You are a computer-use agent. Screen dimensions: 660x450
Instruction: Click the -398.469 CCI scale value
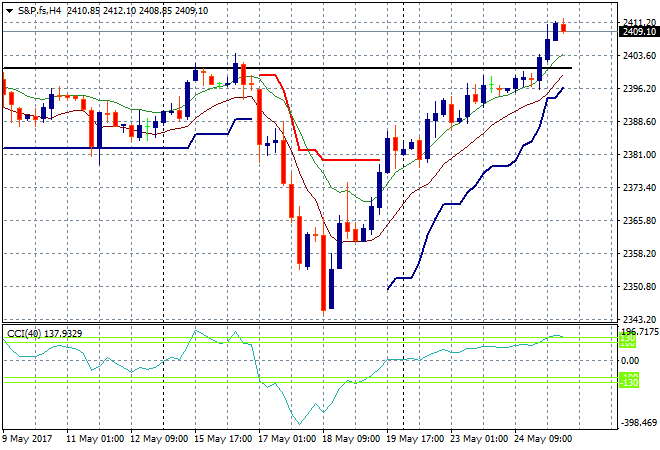[x=638, y=423]
